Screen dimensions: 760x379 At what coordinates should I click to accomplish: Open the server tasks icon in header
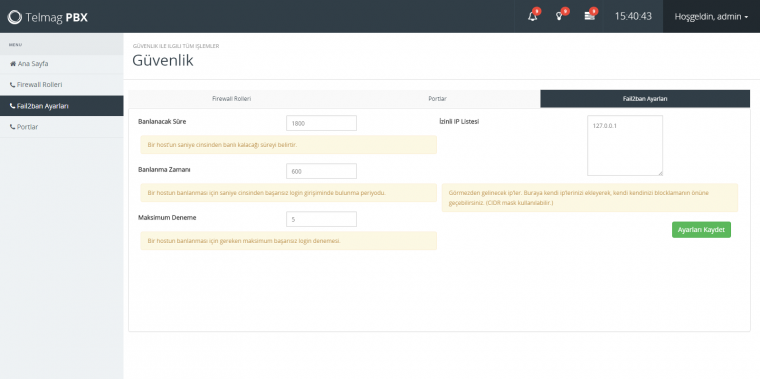589,16
